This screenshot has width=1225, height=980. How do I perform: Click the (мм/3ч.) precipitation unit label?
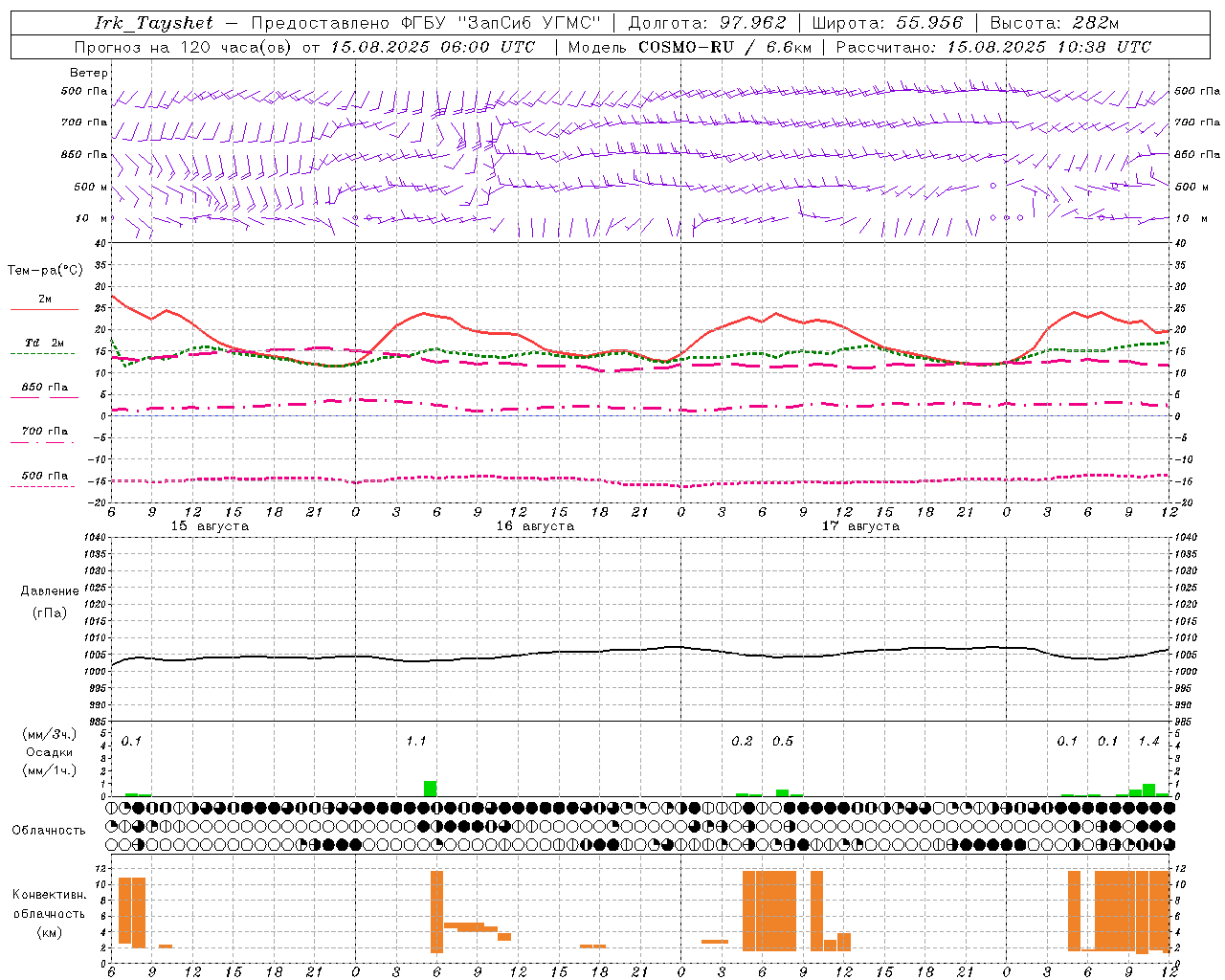[x=50, y=734]
